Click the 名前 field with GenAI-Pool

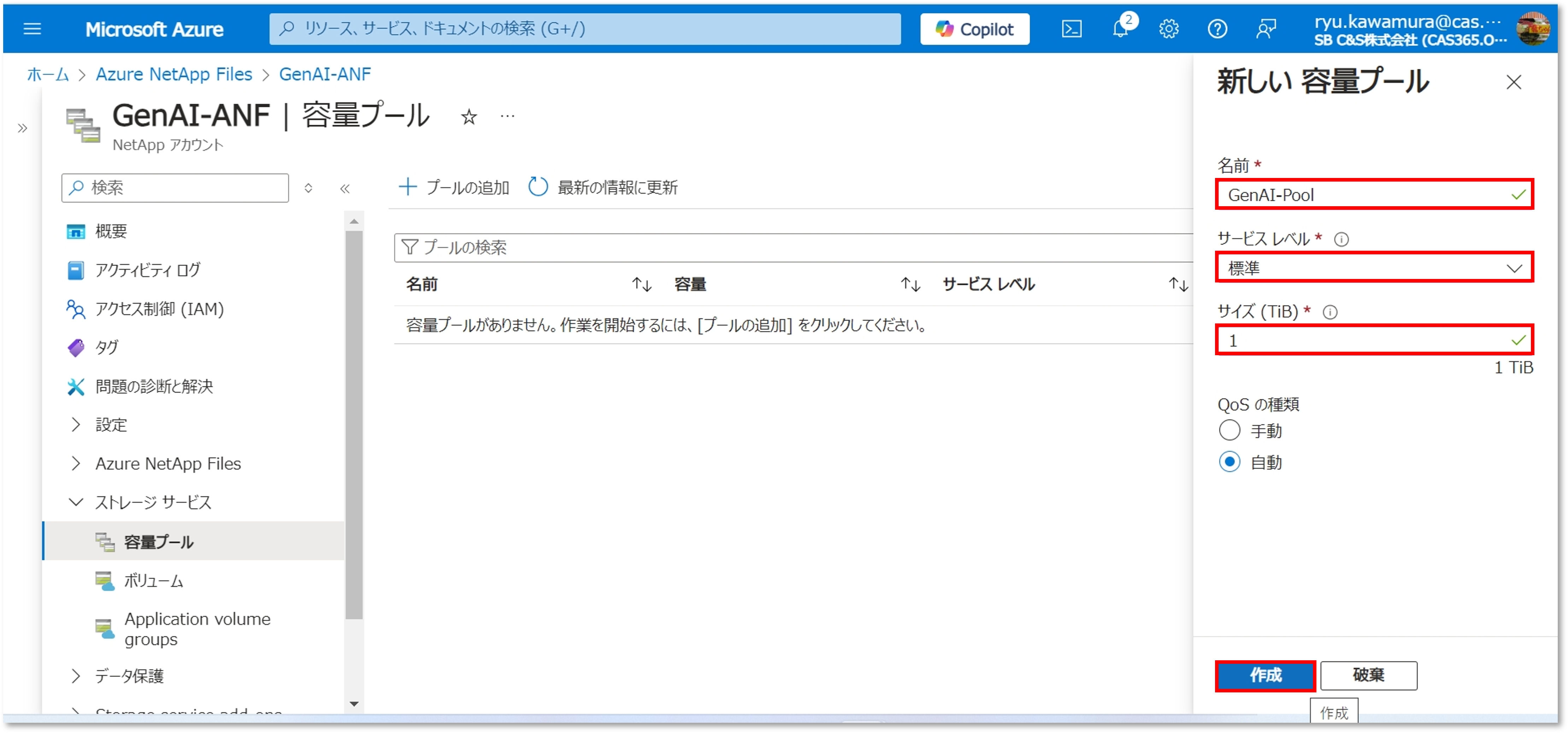1374,195
